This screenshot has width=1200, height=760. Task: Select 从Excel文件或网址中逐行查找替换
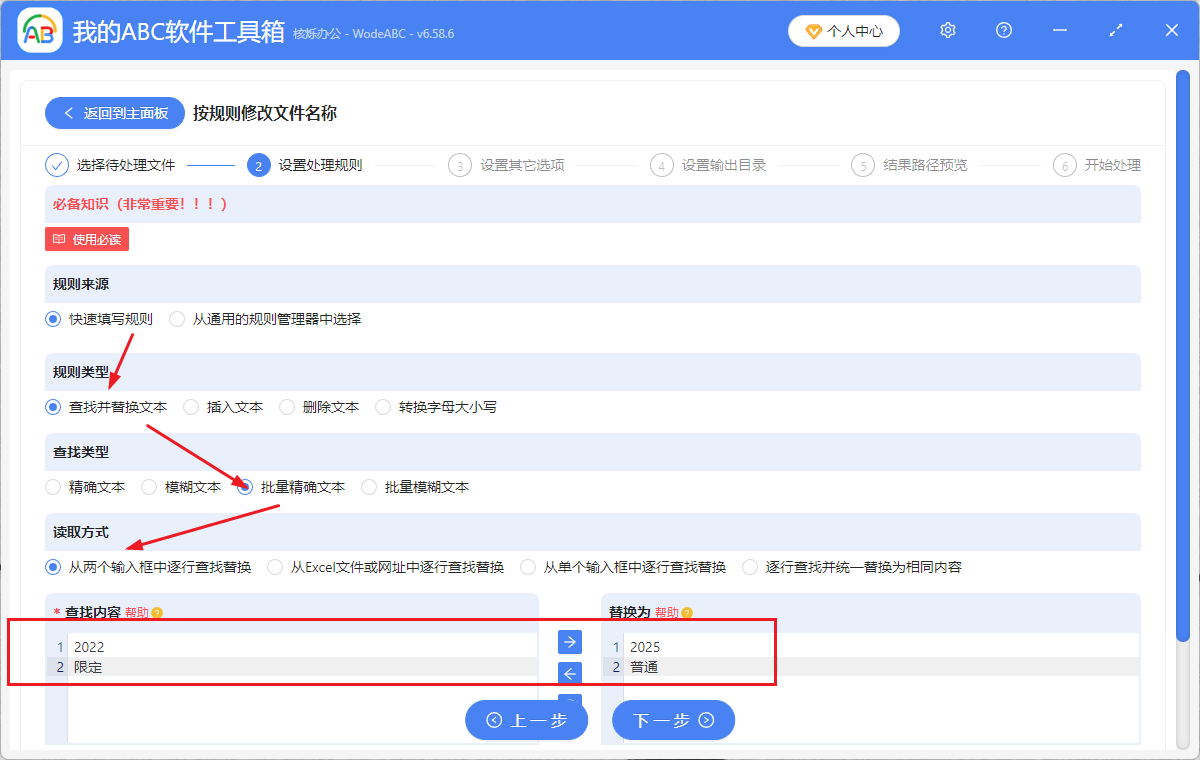[x=274, y=566]
